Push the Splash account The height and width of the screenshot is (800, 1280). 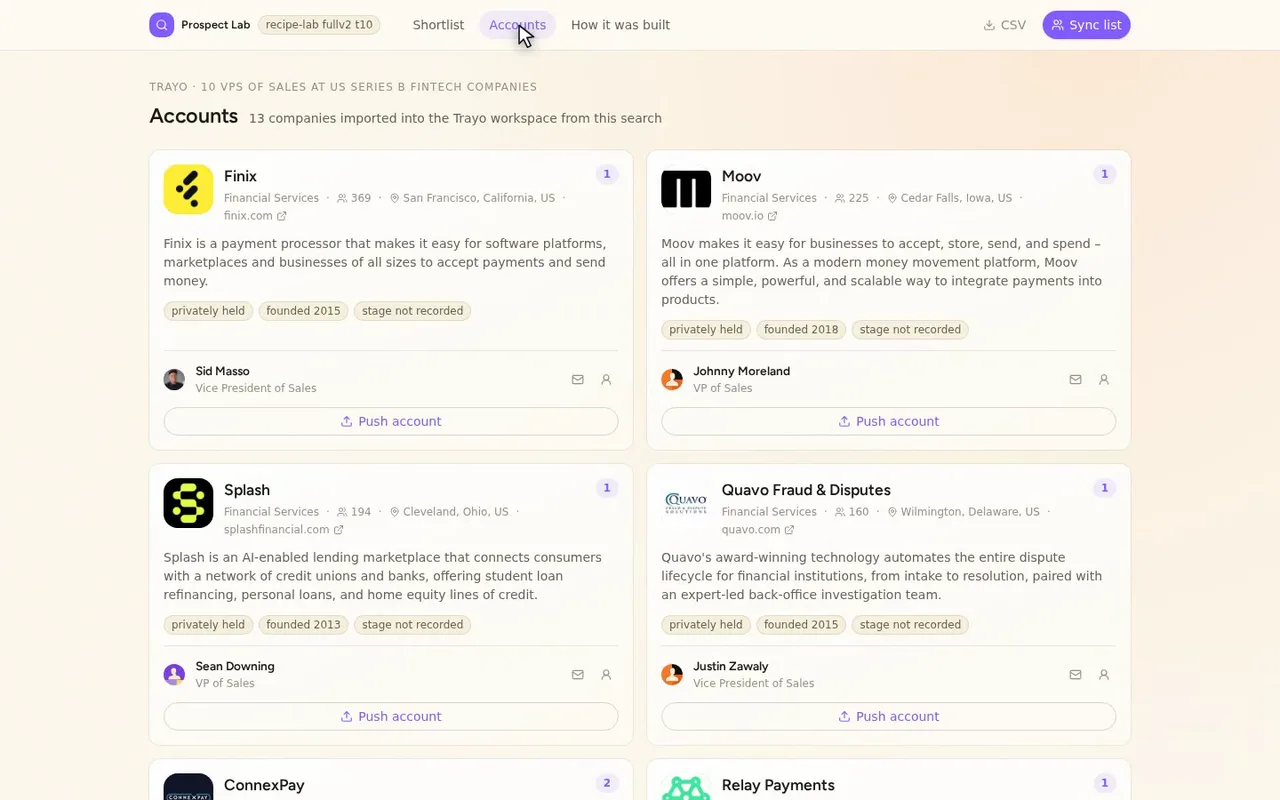click(391, 716)
